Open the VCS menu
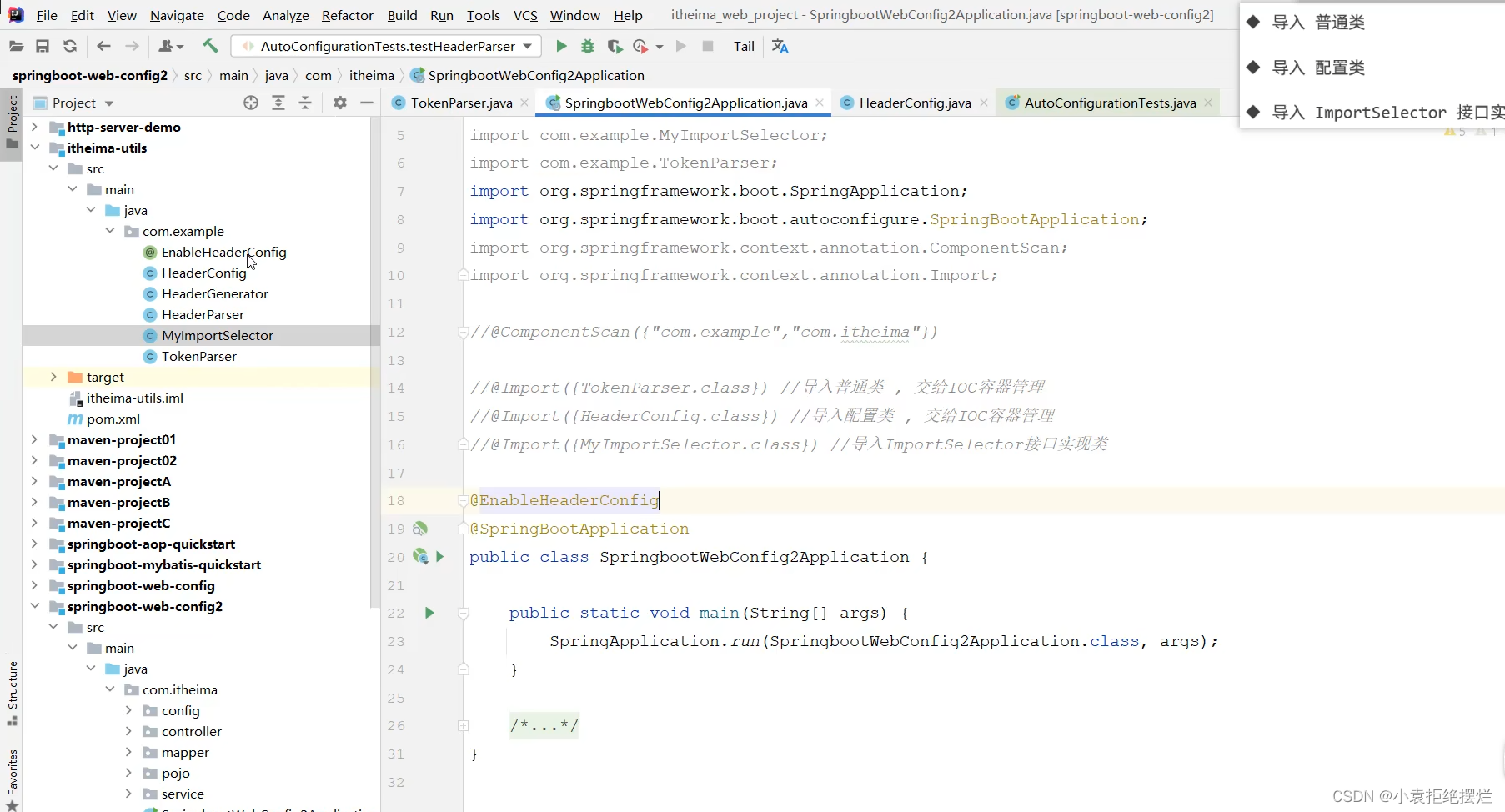1505x812 pixels. pos(525,15)
